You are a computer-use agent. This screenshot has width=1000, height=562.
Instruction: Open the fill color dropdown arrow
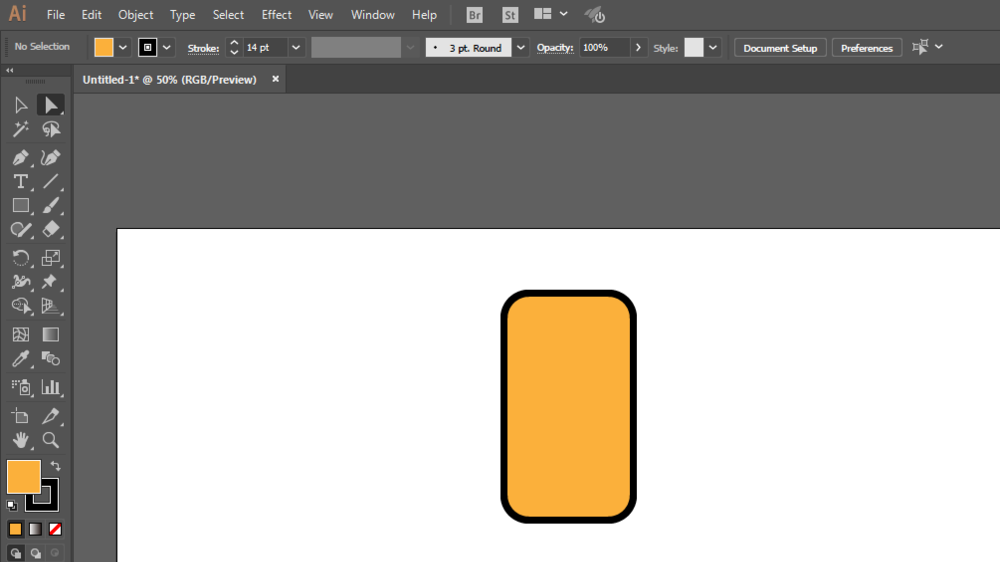pos(123,48)
